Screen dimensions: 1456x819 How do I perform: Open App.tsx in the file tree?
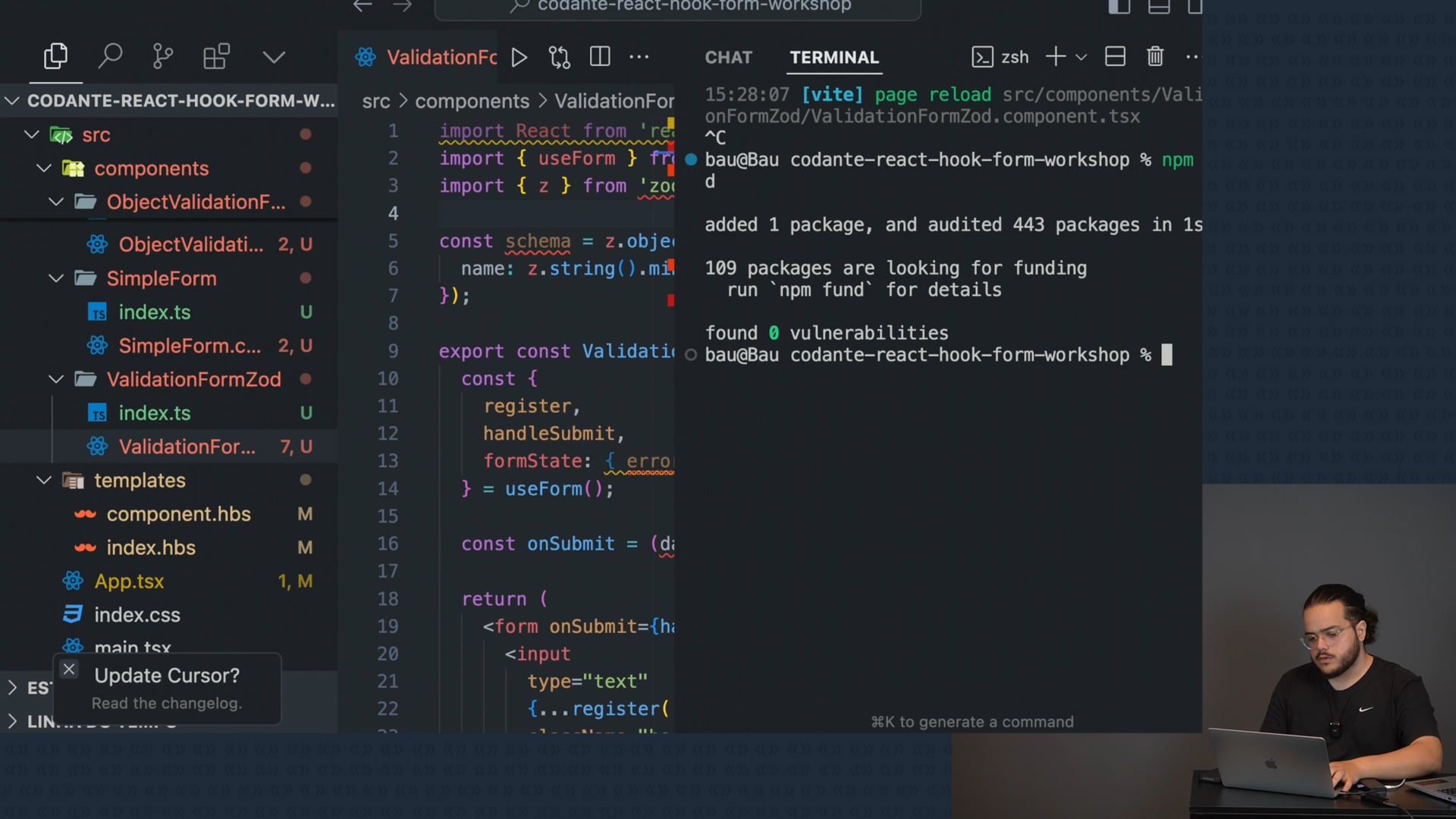pyautogui.click(x=129, y=582)
